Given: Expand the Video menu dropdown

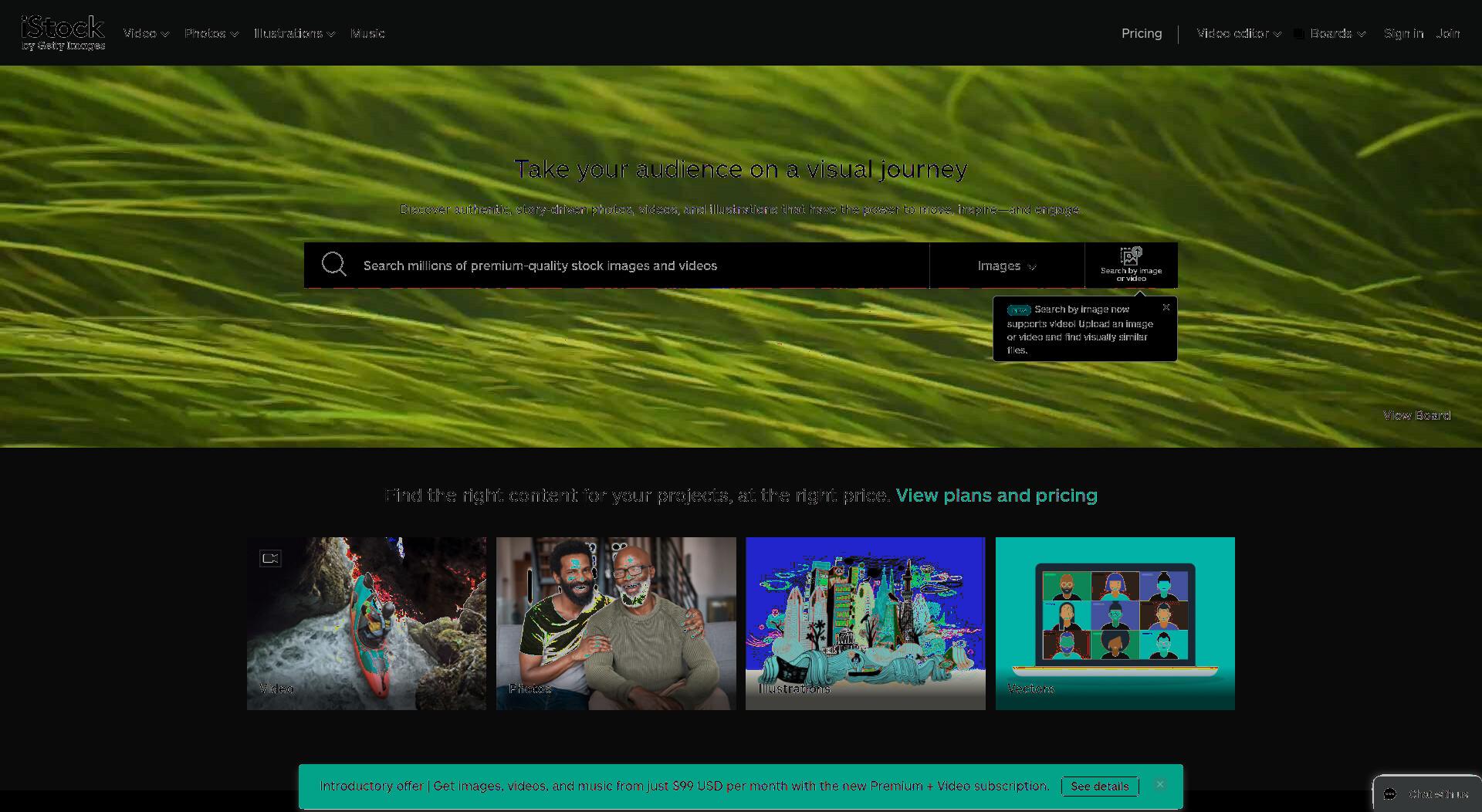Looking at the screenshot, I should click(146, 33).
